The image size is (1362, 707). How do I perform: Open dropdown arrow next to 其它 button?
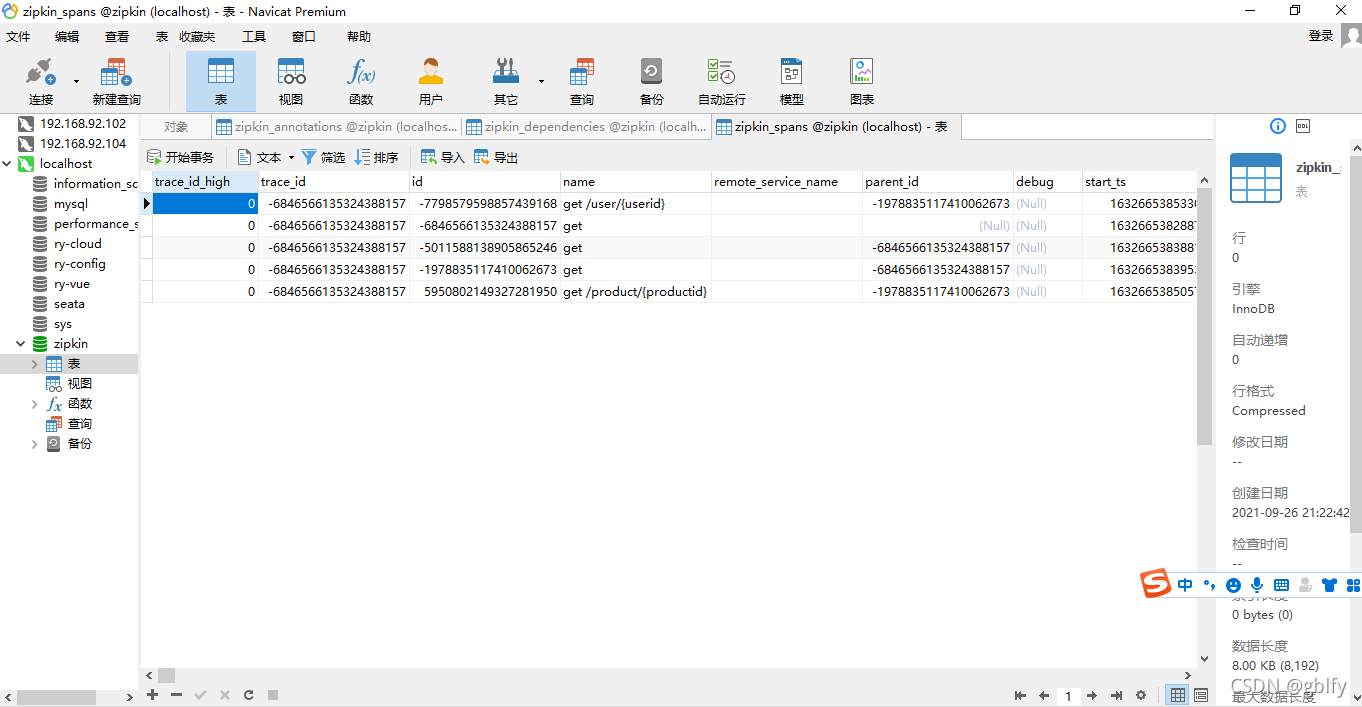(x=541, y=81)
